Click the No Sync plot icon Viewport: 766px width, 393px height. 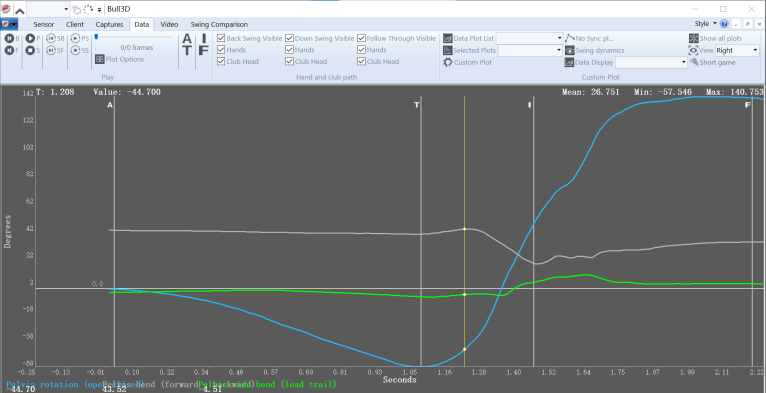pyautogui.click(x=570, y=38)
